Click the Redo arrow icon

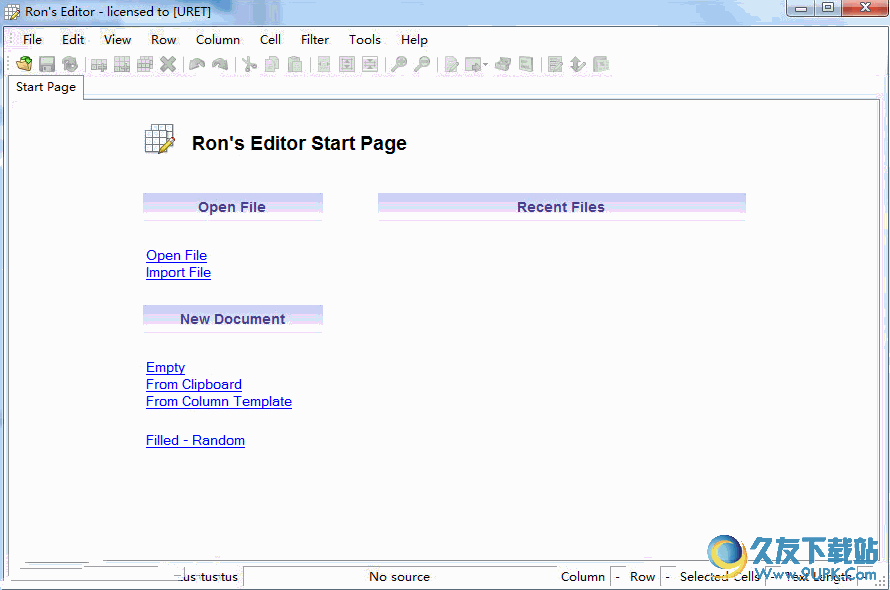220,64
